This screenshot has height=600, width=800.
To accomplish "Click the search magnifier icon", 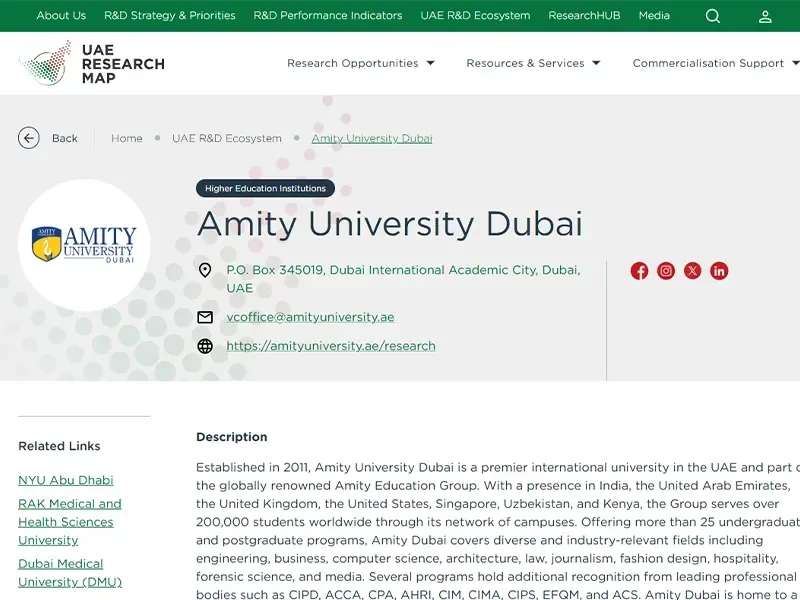I will pos(712,16).
